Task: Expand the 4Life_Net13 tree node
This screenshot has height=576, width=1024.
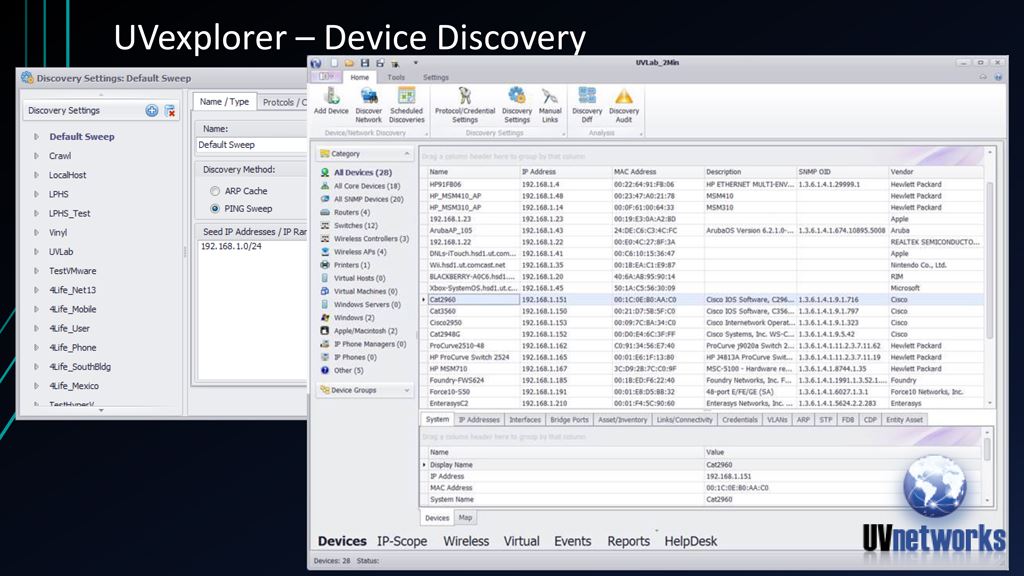Action: click(x=37, y=290)
